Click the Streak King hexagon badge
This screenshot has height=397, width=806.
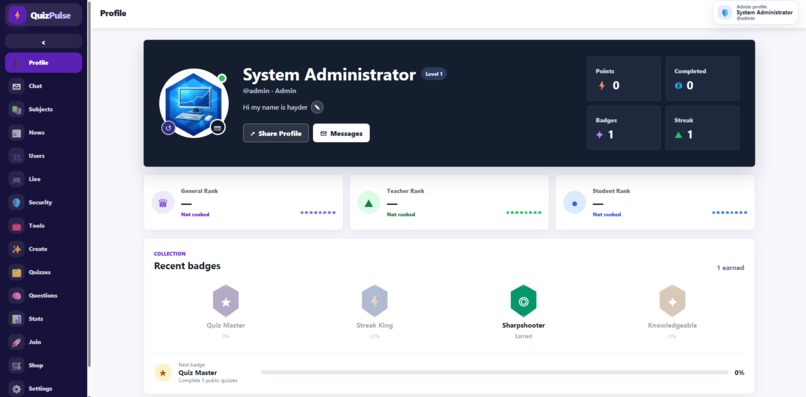tap(374, 301)
